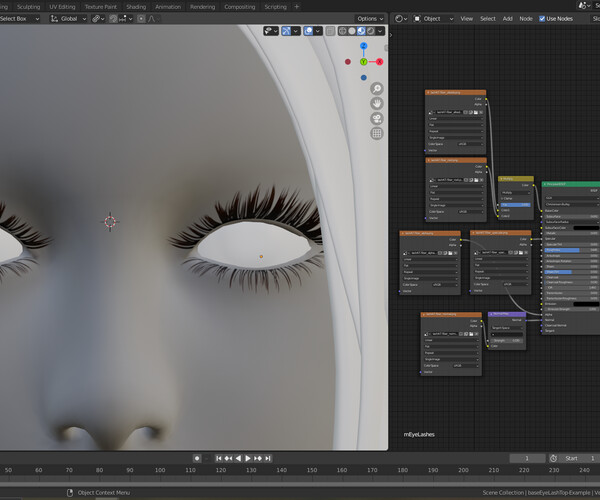Select wireframe viewport shading mode

(342, 31)
